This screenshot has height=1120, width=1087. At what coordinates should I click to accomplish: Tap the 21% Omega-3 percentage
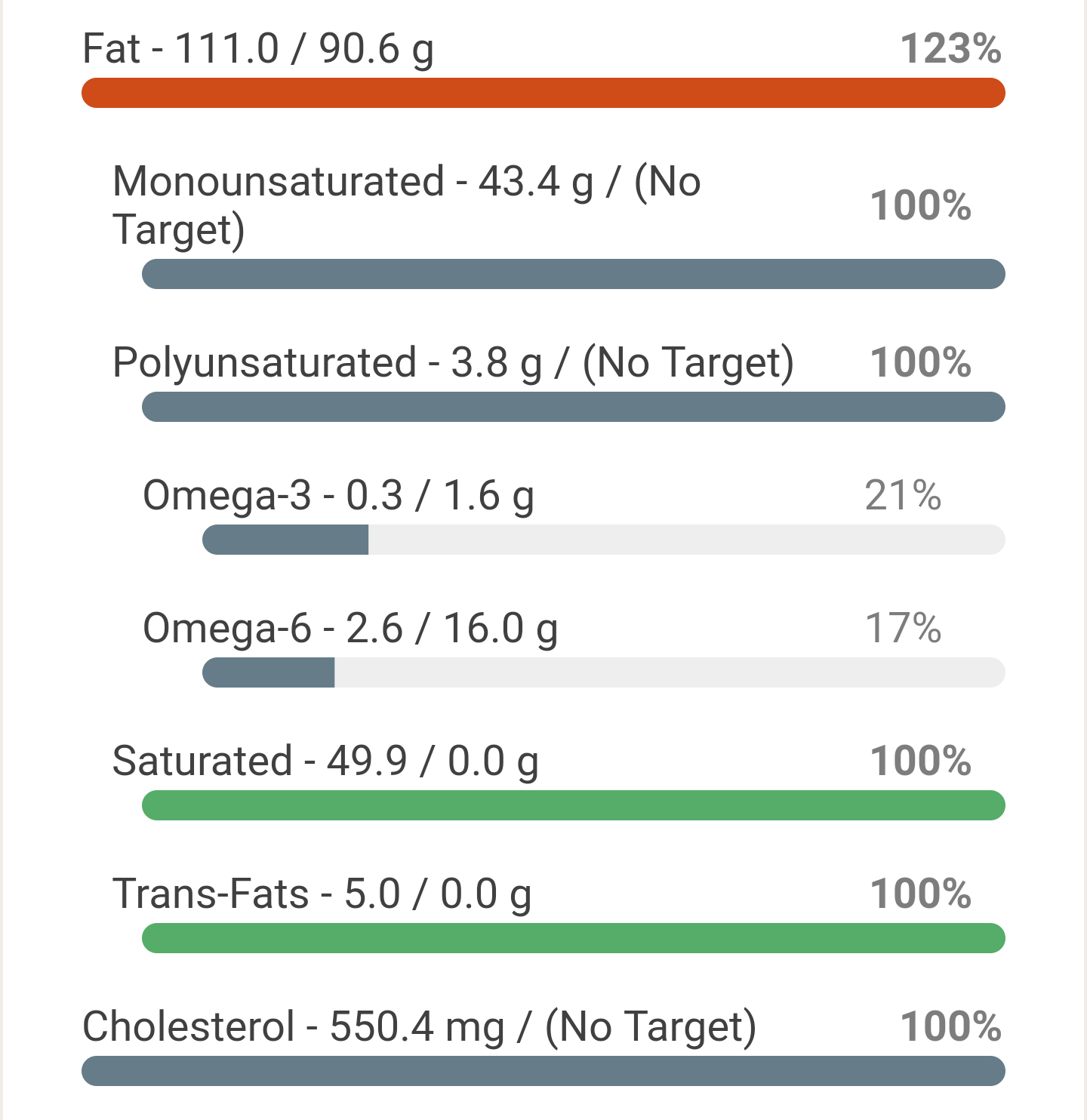pyautogui.click(x=904, y=496)
